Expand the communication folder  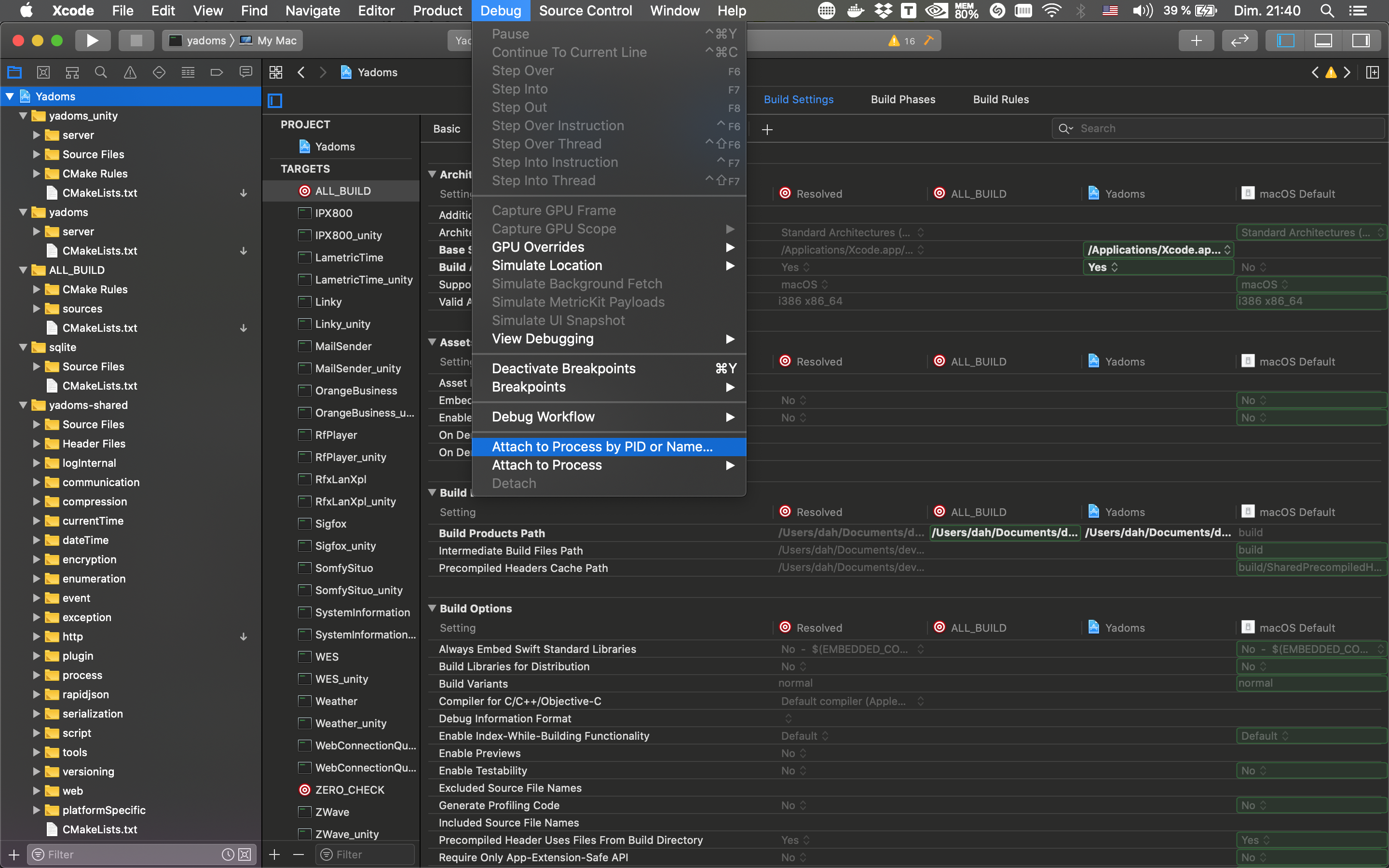[x=36, y=482]
